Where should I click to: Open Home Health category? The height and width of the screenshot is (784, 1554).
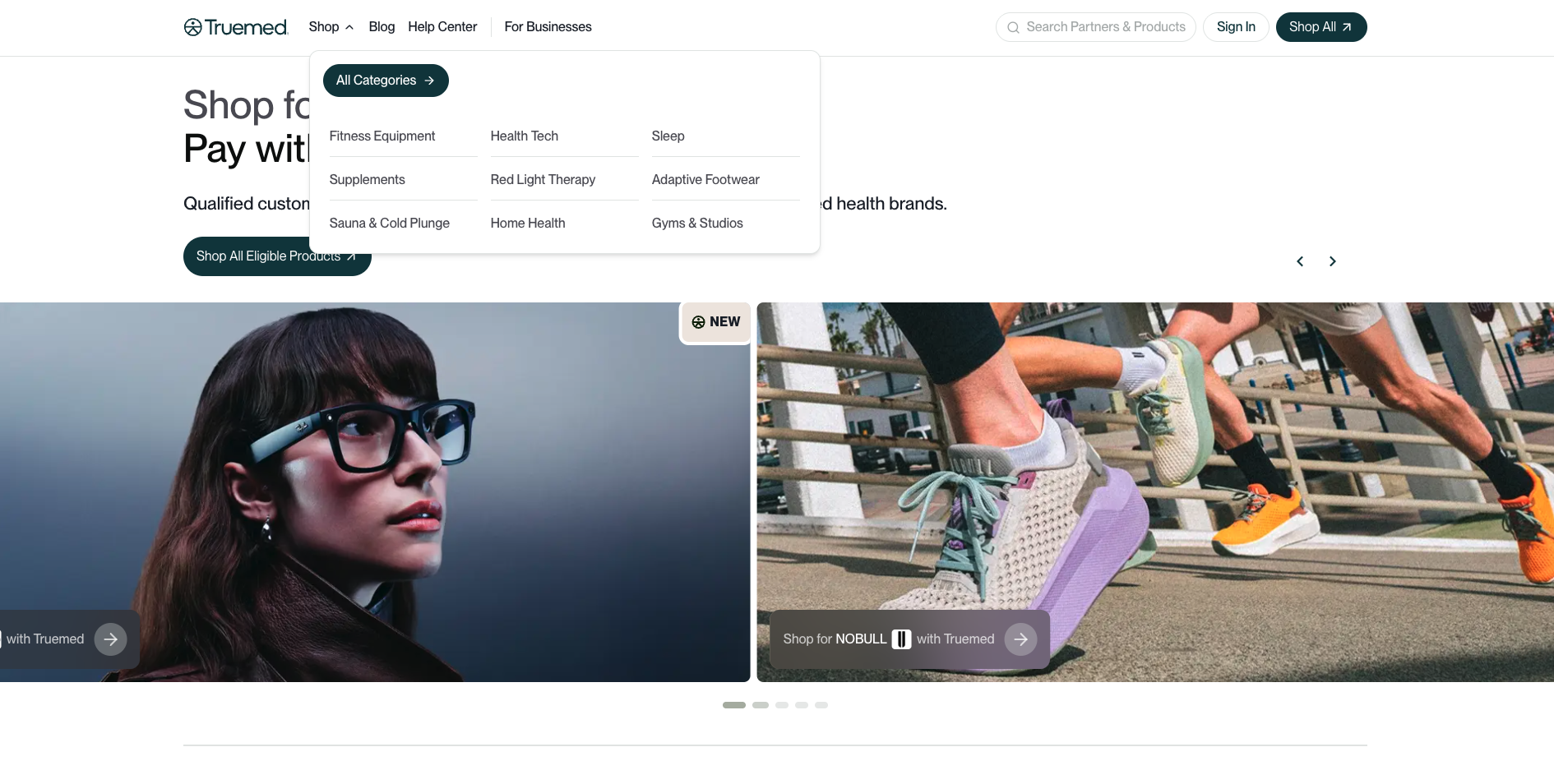[x=528, y=224]
